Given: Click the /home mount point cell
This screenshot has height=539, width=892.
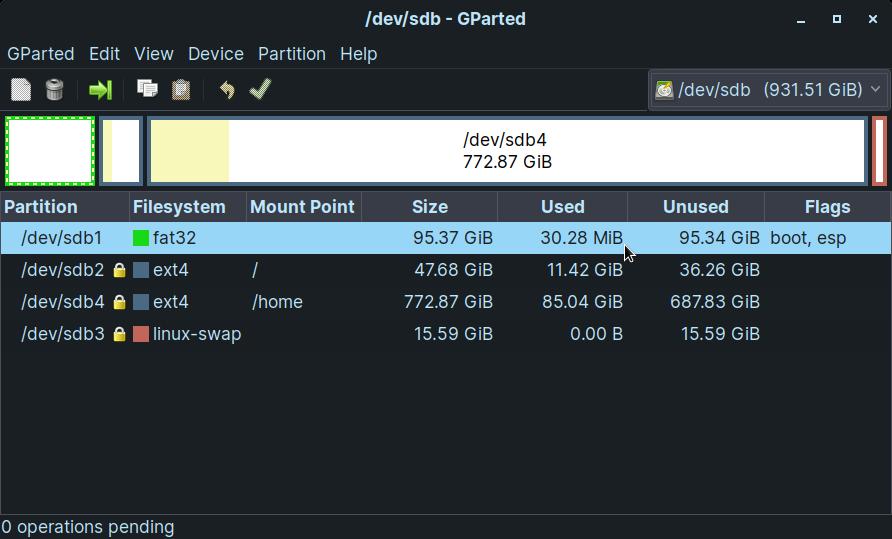Looking at the screenshot, I should pos(277,302).
